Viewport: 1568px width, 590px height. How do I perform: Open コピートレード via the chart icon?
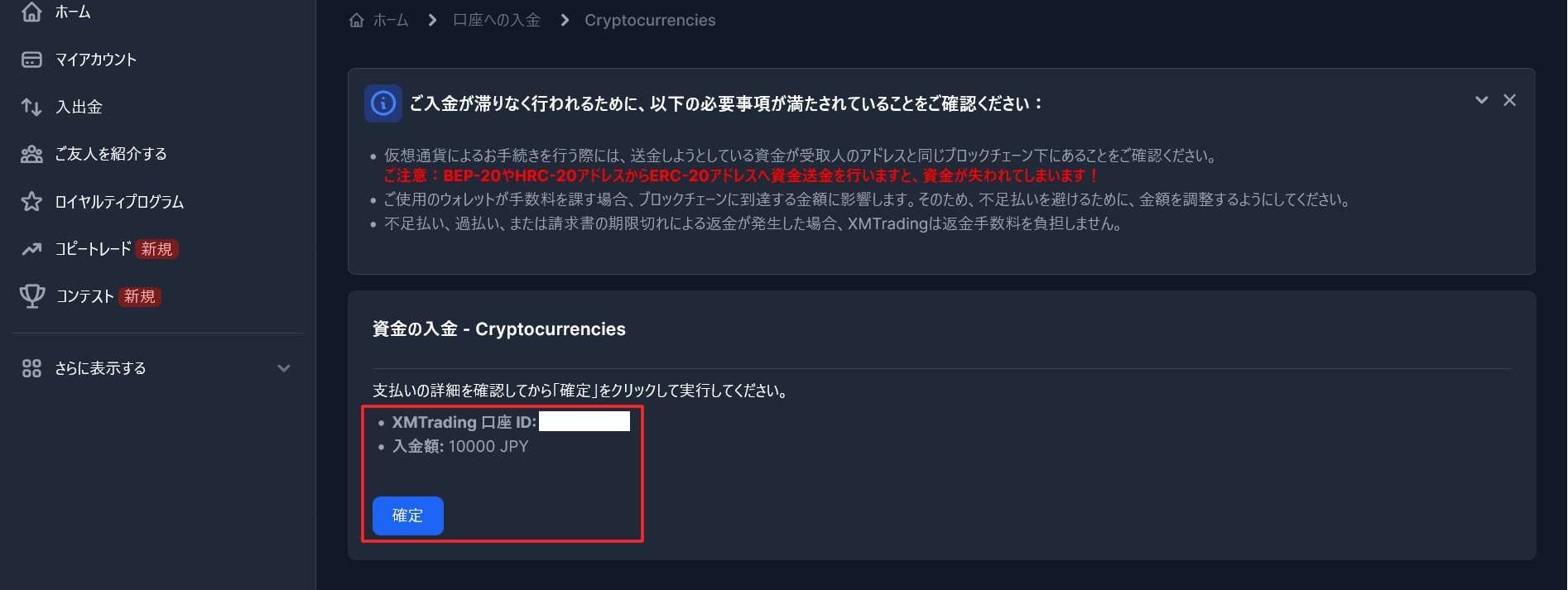31,248
